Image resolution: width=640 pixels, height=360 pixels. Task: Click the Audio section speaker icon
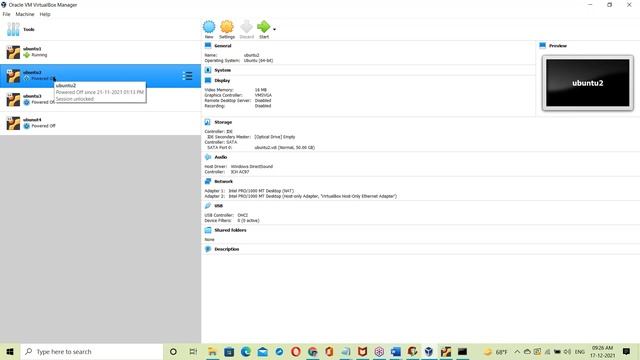click(208, 157)
